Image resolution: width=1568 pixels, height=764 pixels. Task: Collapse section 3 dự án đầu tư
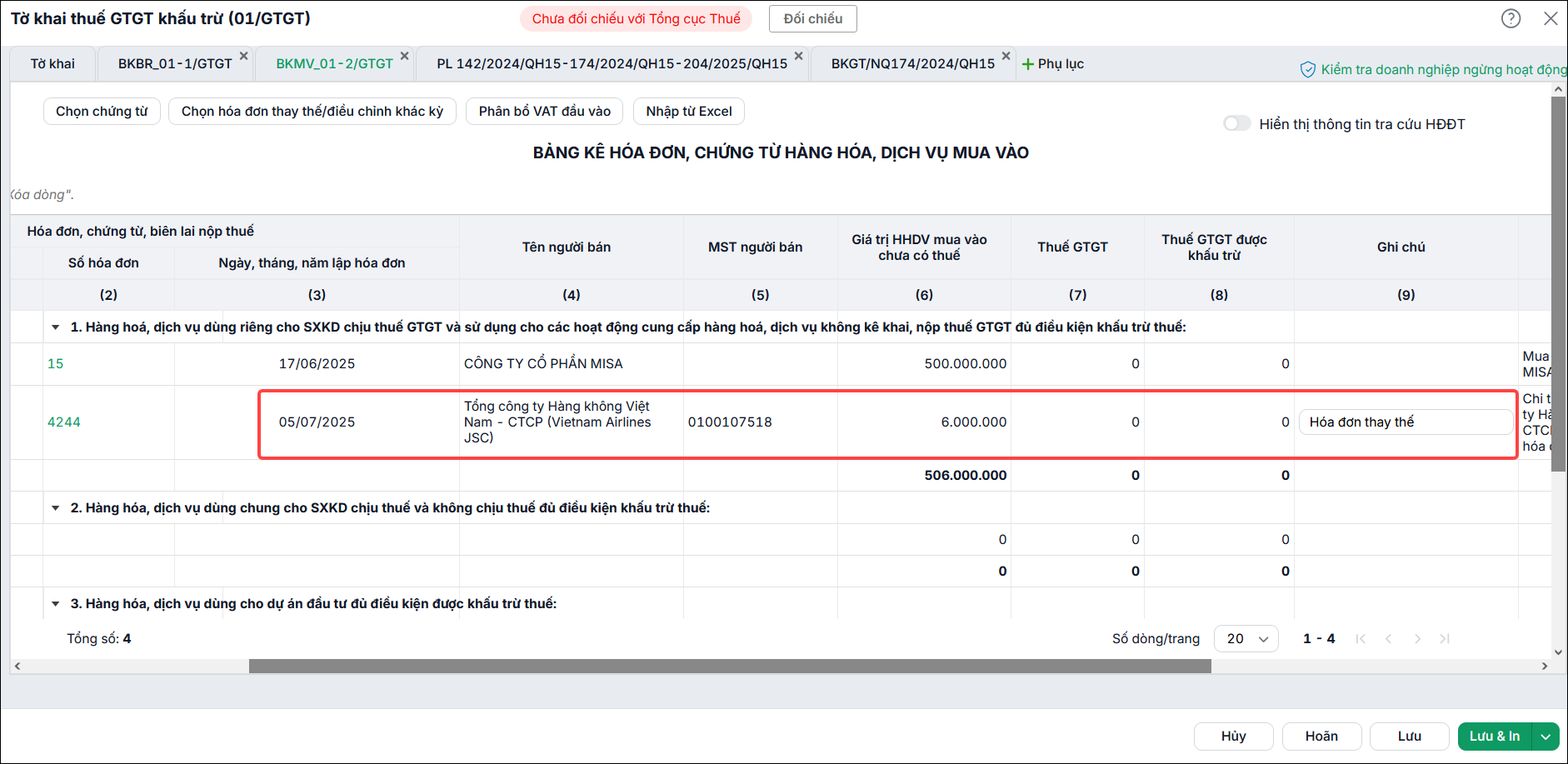[56, 604]
